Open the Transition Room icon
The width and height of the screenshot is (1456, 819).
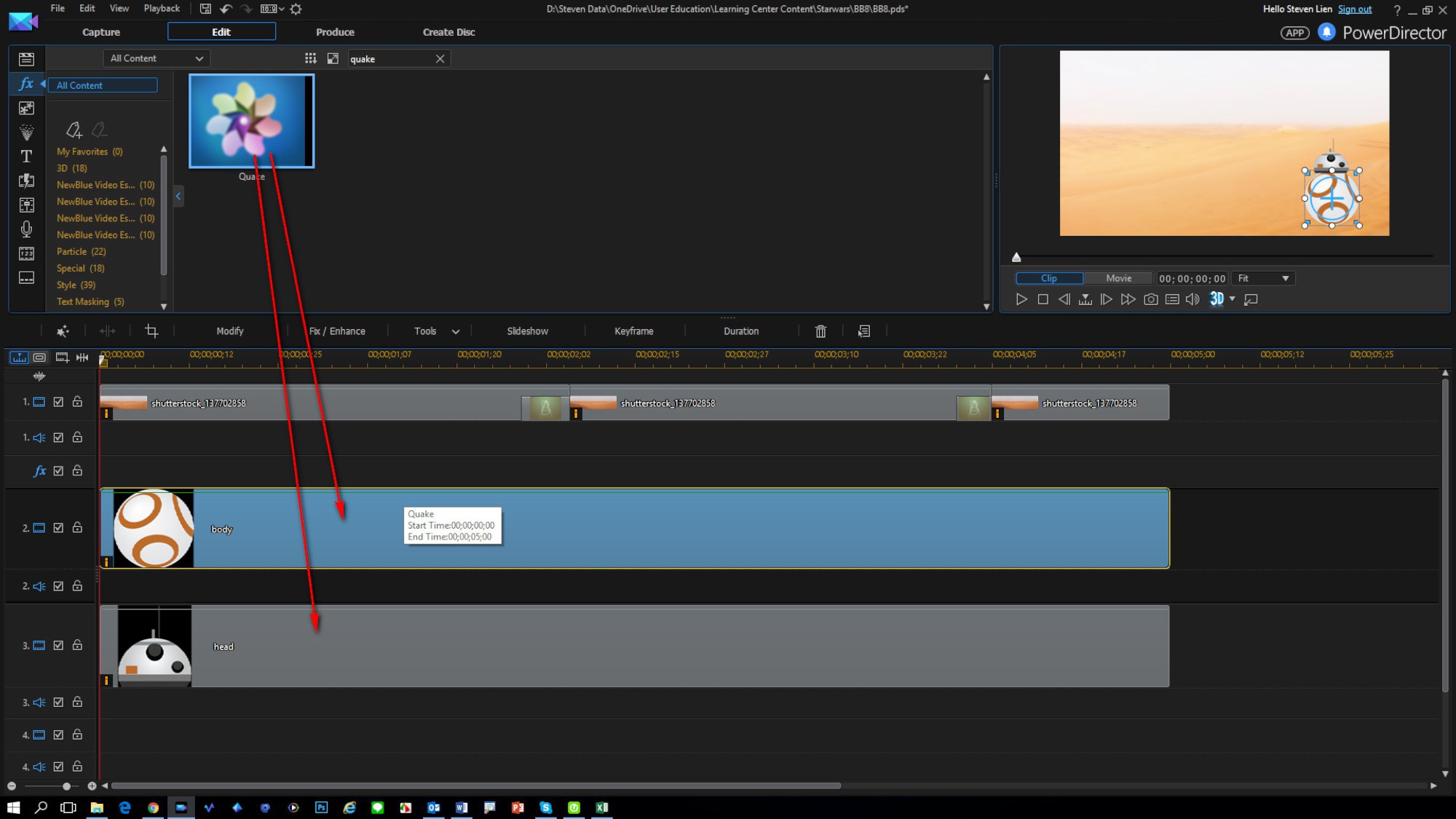(26, 181)
